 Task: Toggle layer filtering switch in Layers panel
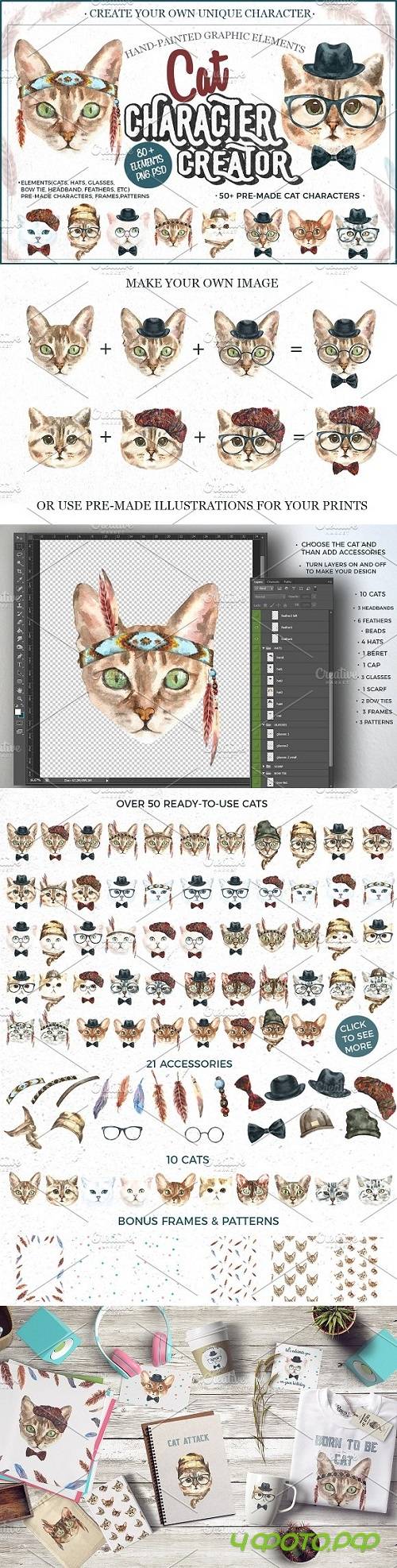click(315, 588)
